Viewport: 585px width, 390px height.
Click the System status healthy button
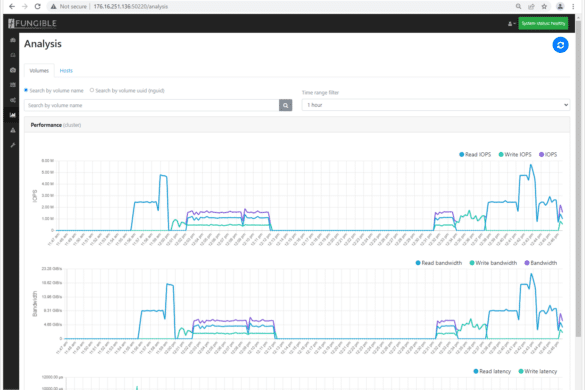pos(543,24)
